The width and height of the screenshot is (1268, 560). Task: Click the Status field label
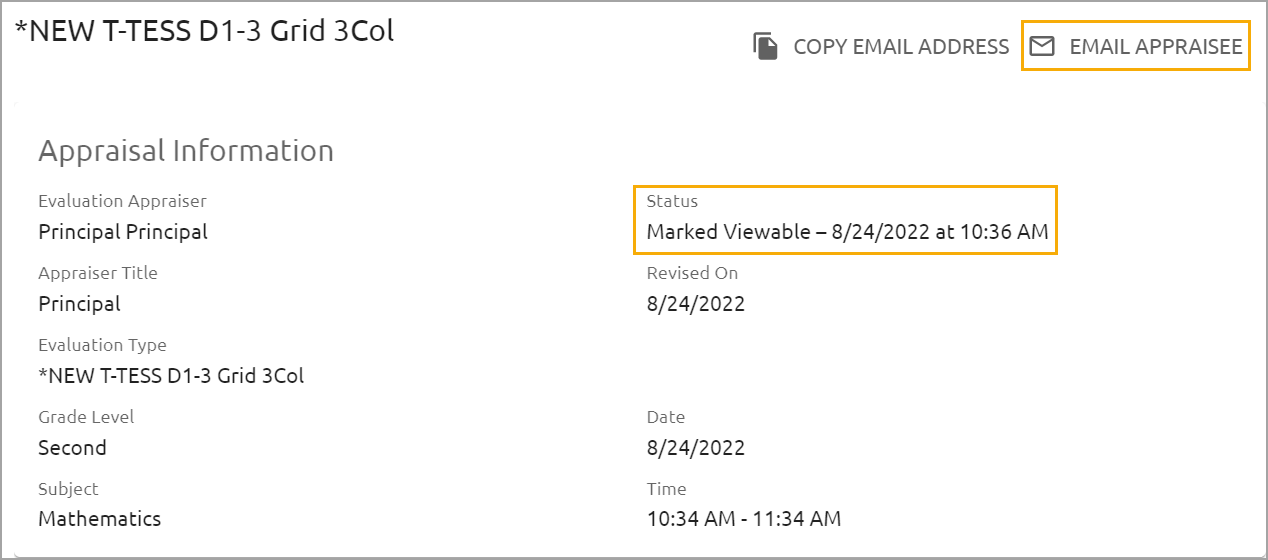(672, 201)
